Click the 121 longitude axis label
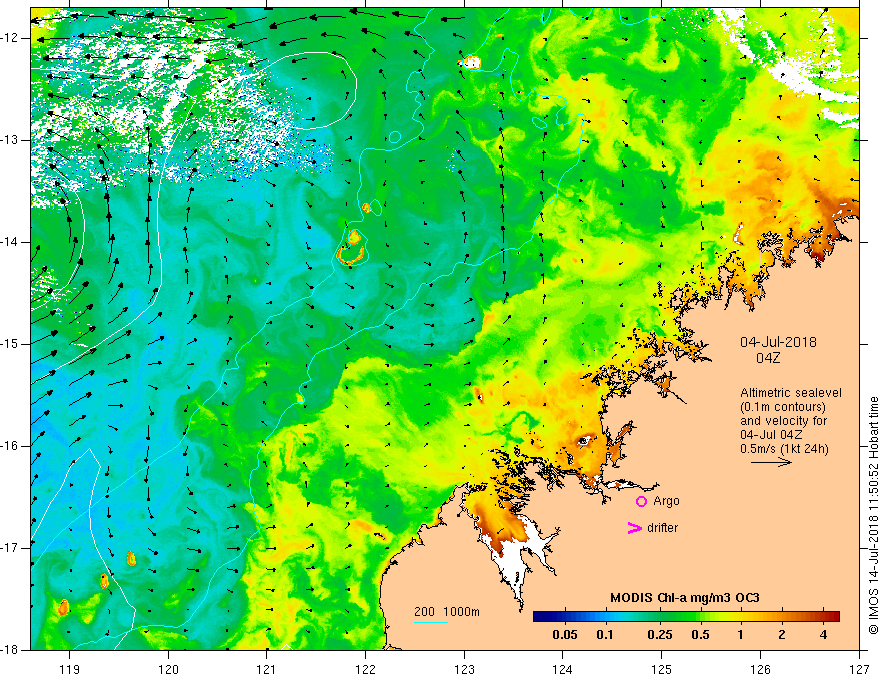This screenshot has width=880, height=680. (x=267, y=670)
